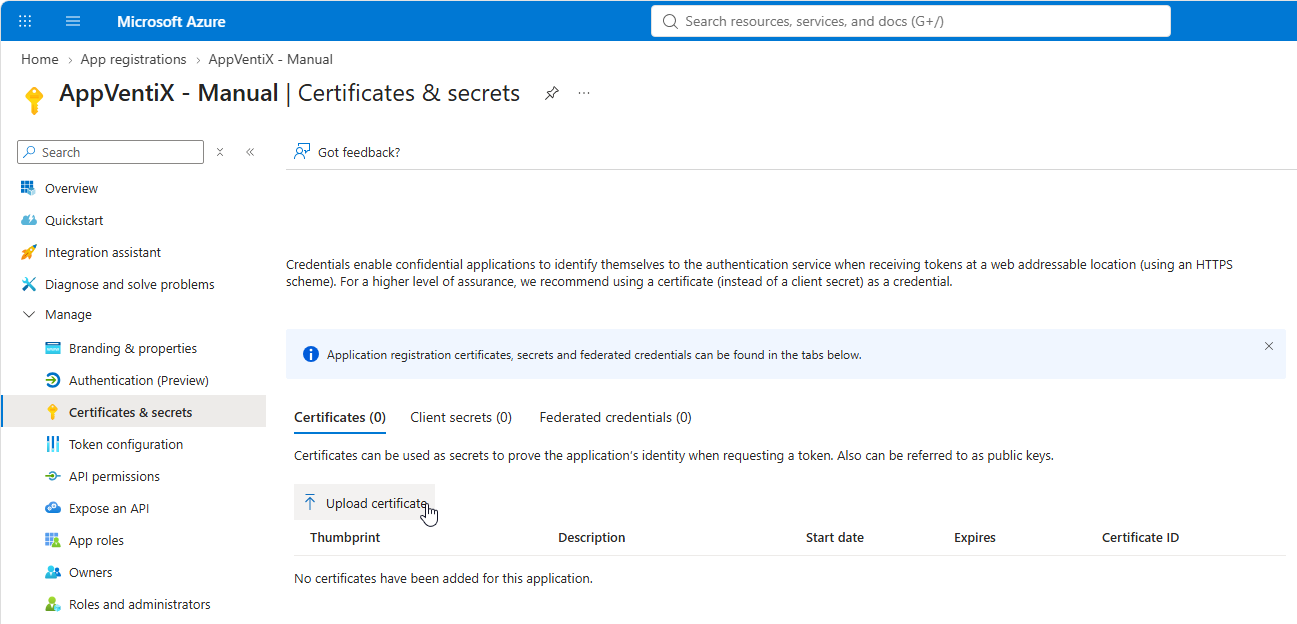This screenshot has height=624, width=1297.
Task: Click the blue info icon in banner
Action: click(x=311, y=354)
